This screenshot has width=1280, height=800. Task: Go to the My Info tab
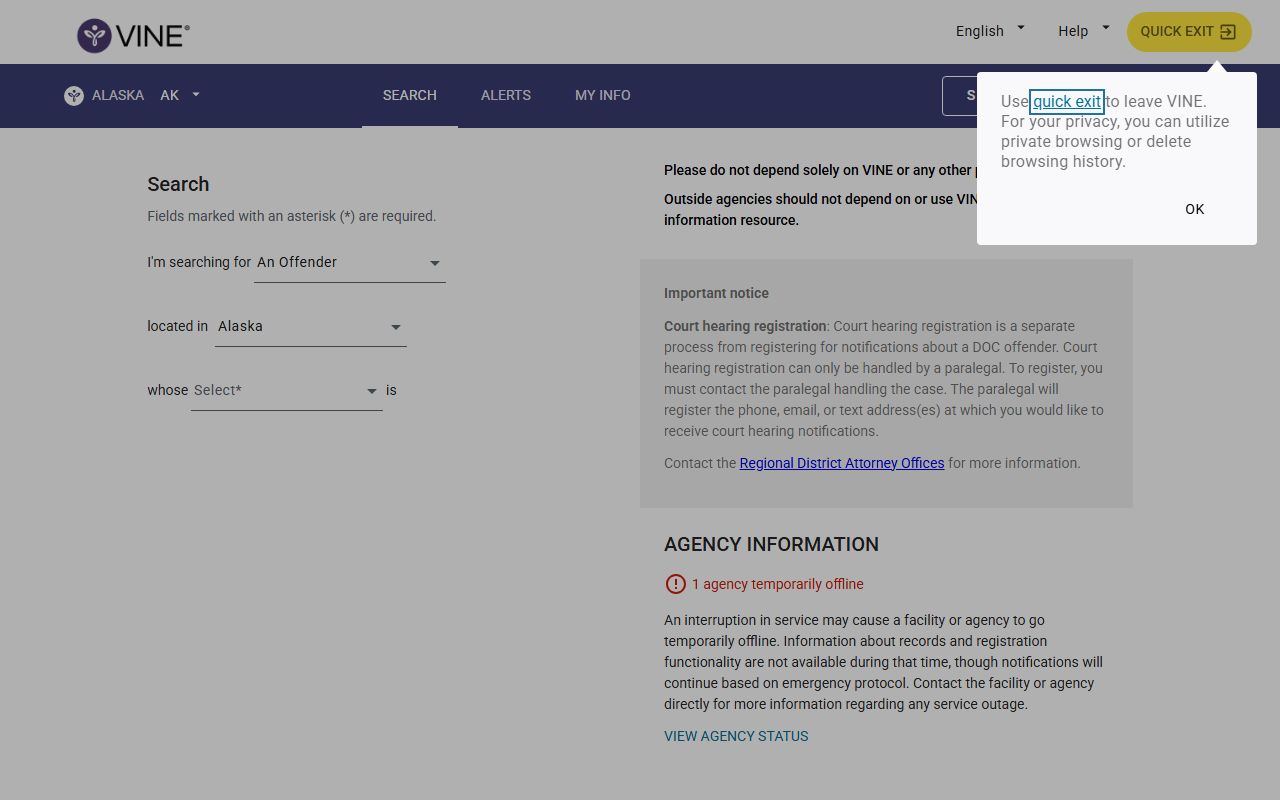tap(602, 95)
